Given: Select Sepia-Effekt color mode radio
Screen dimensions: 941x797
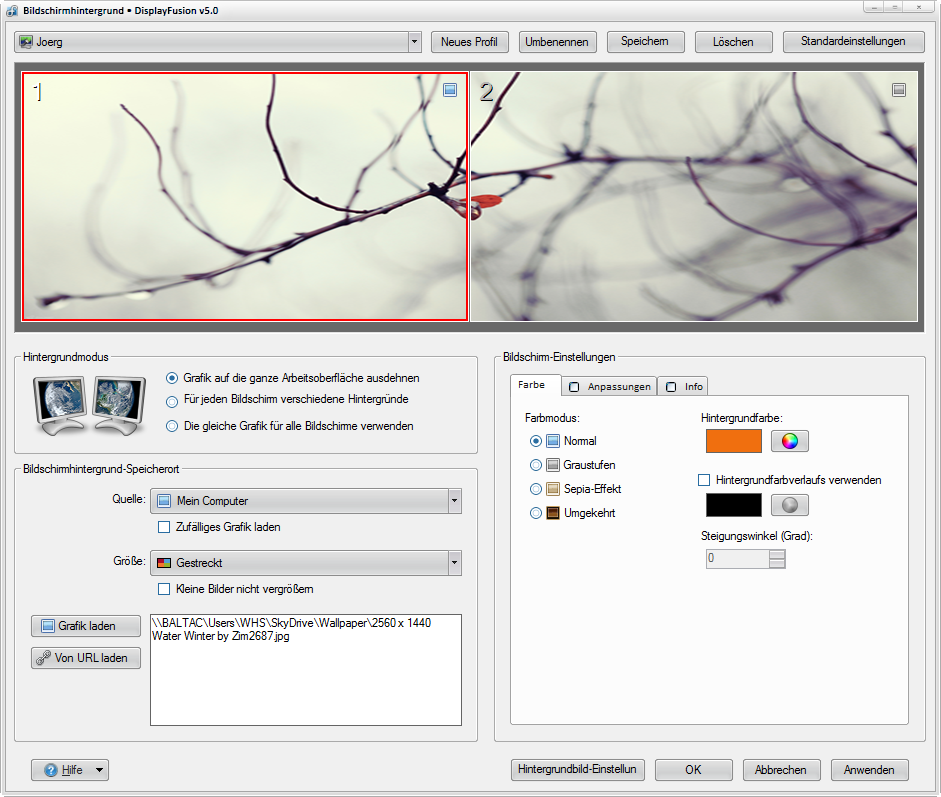Looking at the screenshot, I should (536, 489).
